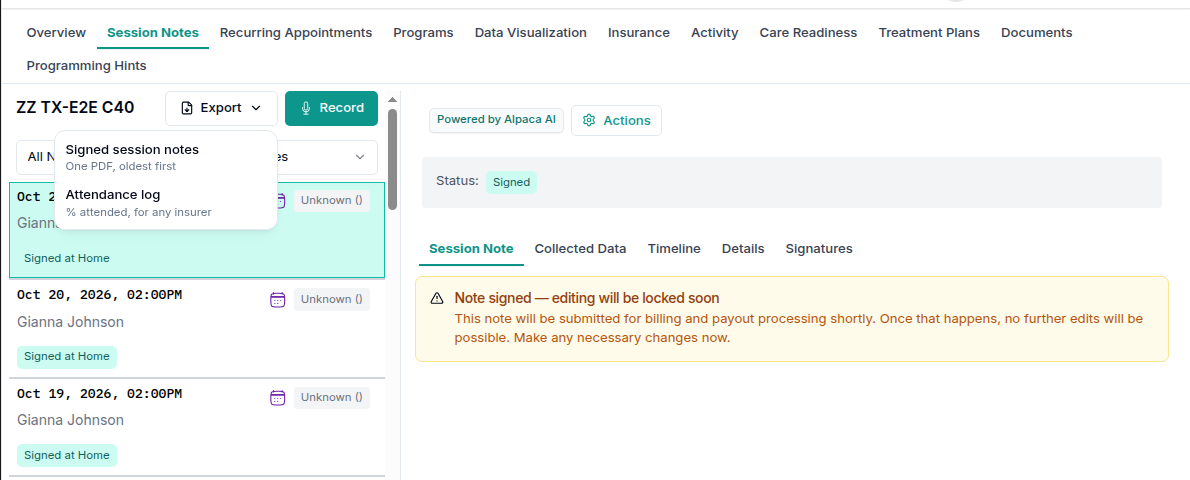Image resolution: width=1190 pixels, height=480 pixels.
Task: Open the Export dropdown chevron
Action: click(256, 109)
